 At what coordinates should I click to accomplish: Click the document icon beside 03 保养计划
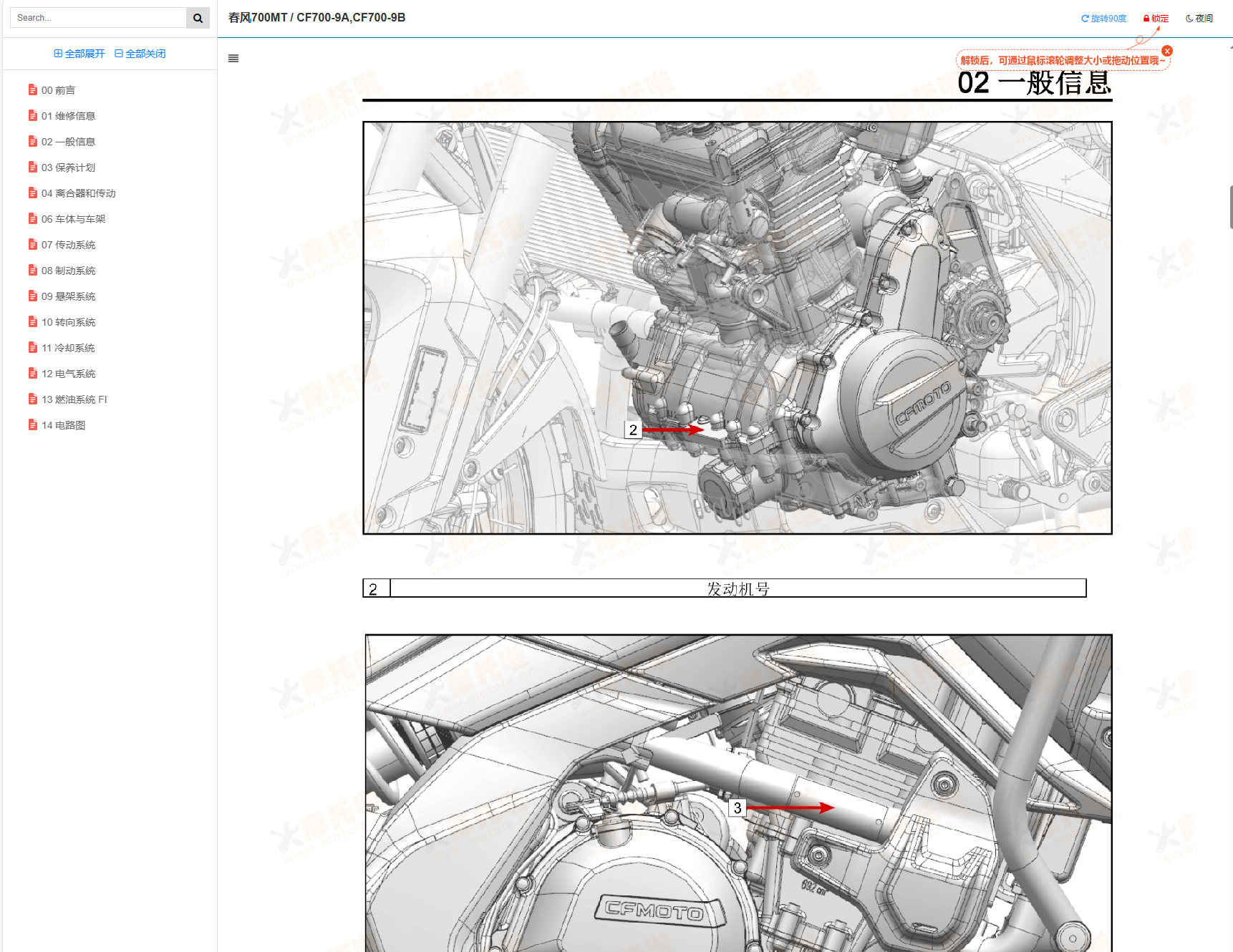tap(33, 167)
